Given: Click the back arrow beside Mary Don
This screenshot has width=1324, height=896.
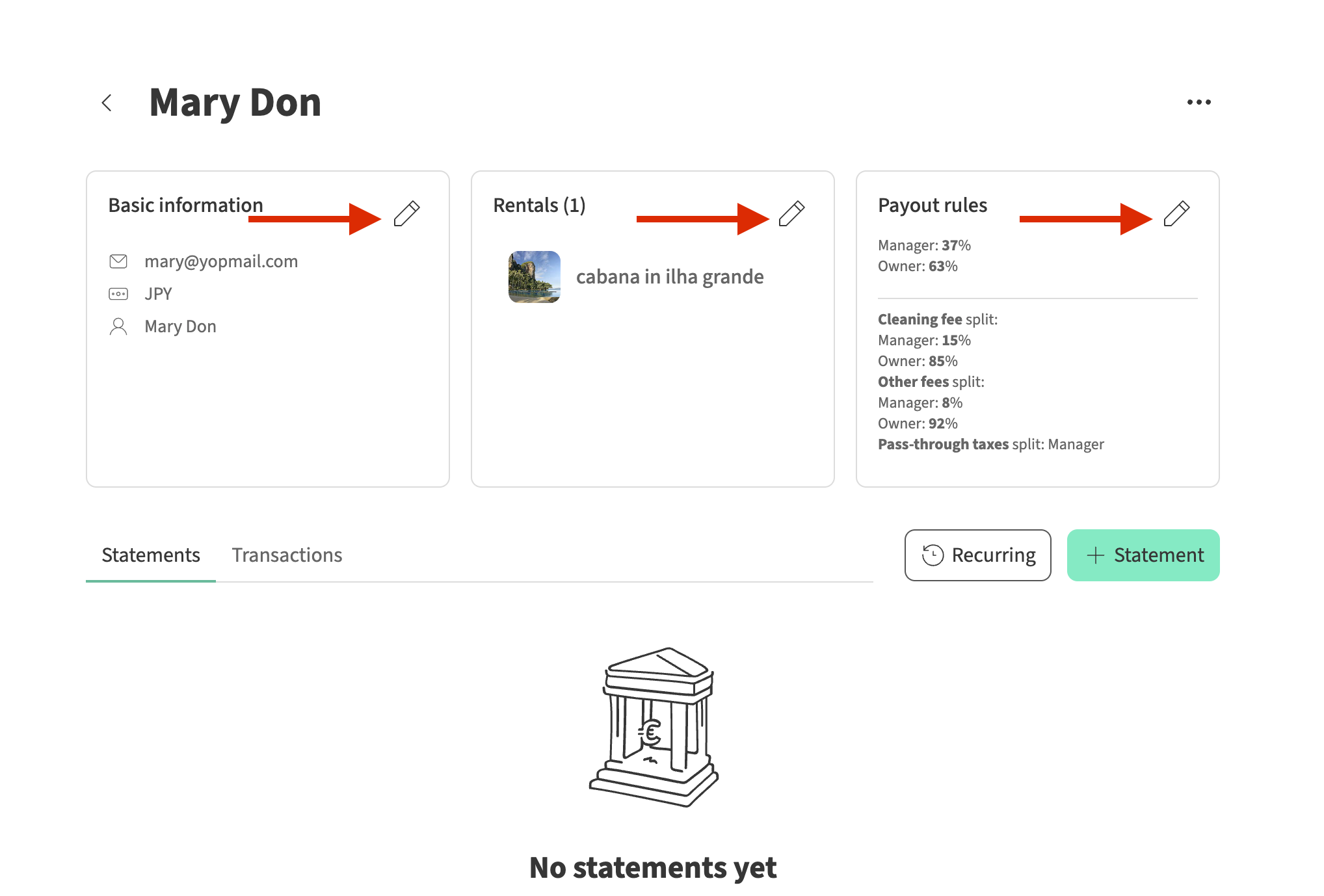Looking at the screenshot, I should (x=107, y=103).
